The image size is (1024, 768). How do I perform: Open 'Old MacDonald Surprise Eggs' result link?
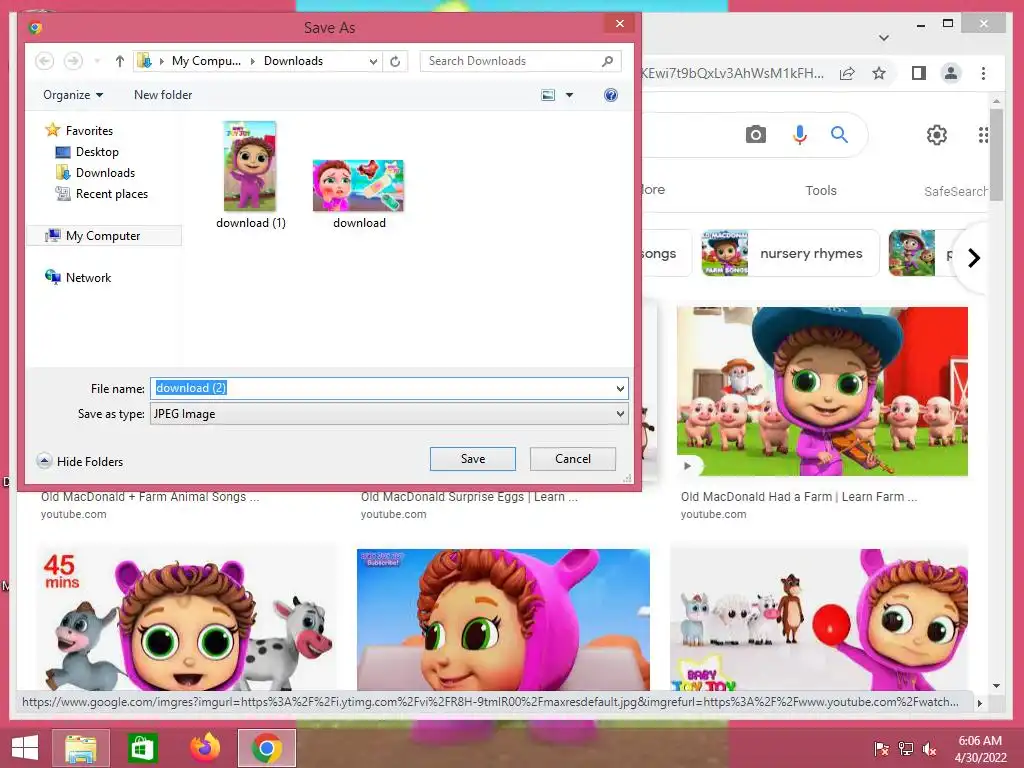pos(469,497)
